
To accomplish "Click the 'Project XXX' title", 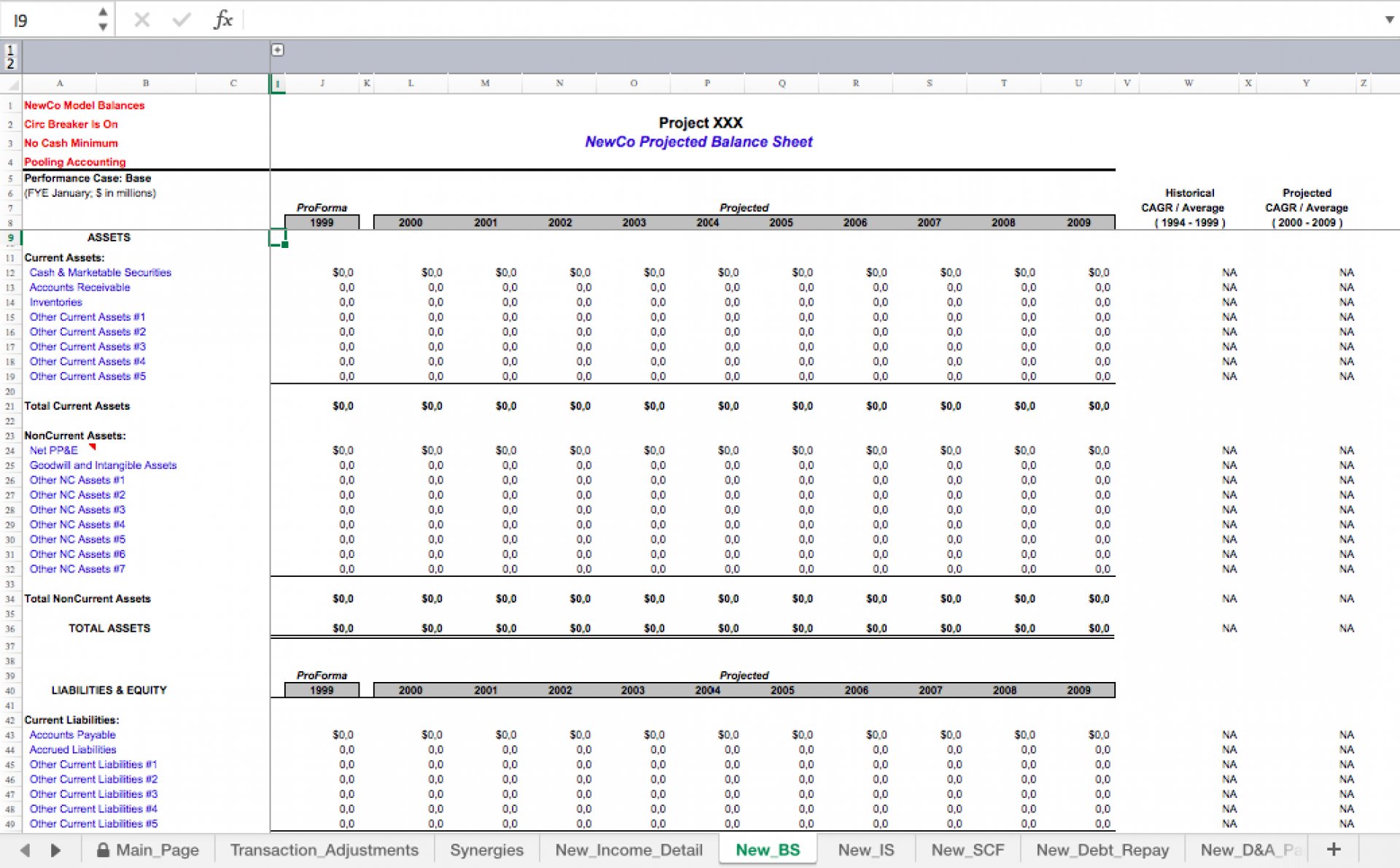I will [x=701, y=123].
